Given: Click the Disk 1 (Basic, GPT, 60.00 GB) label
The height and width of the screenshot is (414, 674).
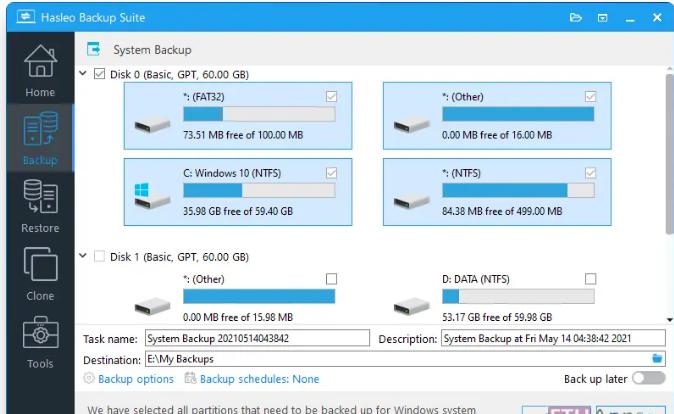Looking at the screenshot, I should (179, 257).
